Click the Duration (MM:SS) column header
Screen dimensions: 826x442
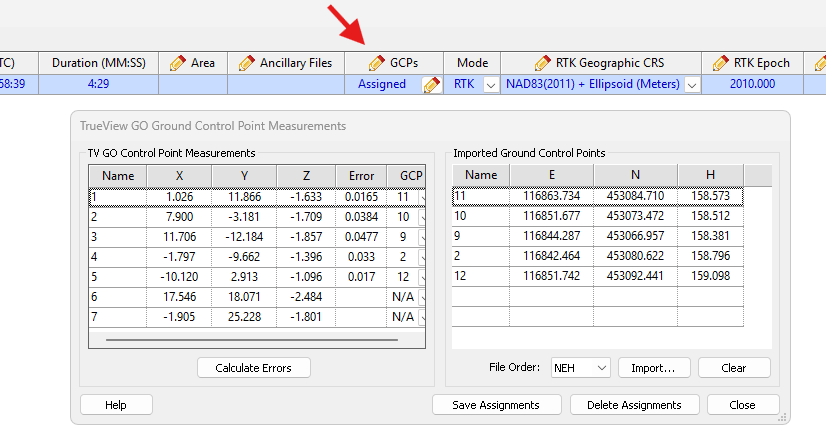pyautogui.click(x=99, y=63)
